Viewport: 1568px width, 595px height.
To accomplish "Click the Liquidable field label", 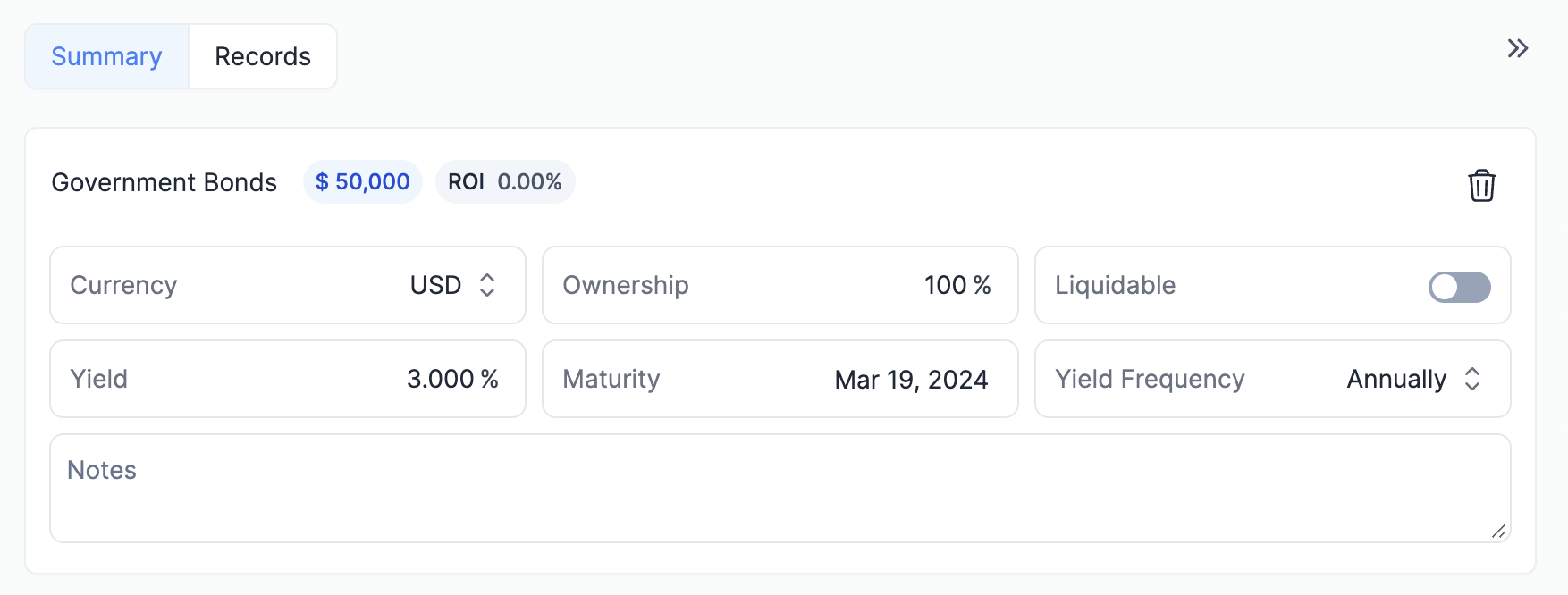I will pyautogui.click(x=1115, y=285).
